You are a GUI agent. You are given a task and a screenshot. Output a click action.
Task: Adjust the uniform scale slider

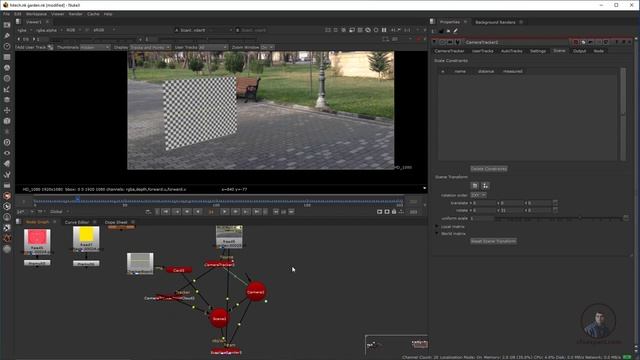[559, 218]
